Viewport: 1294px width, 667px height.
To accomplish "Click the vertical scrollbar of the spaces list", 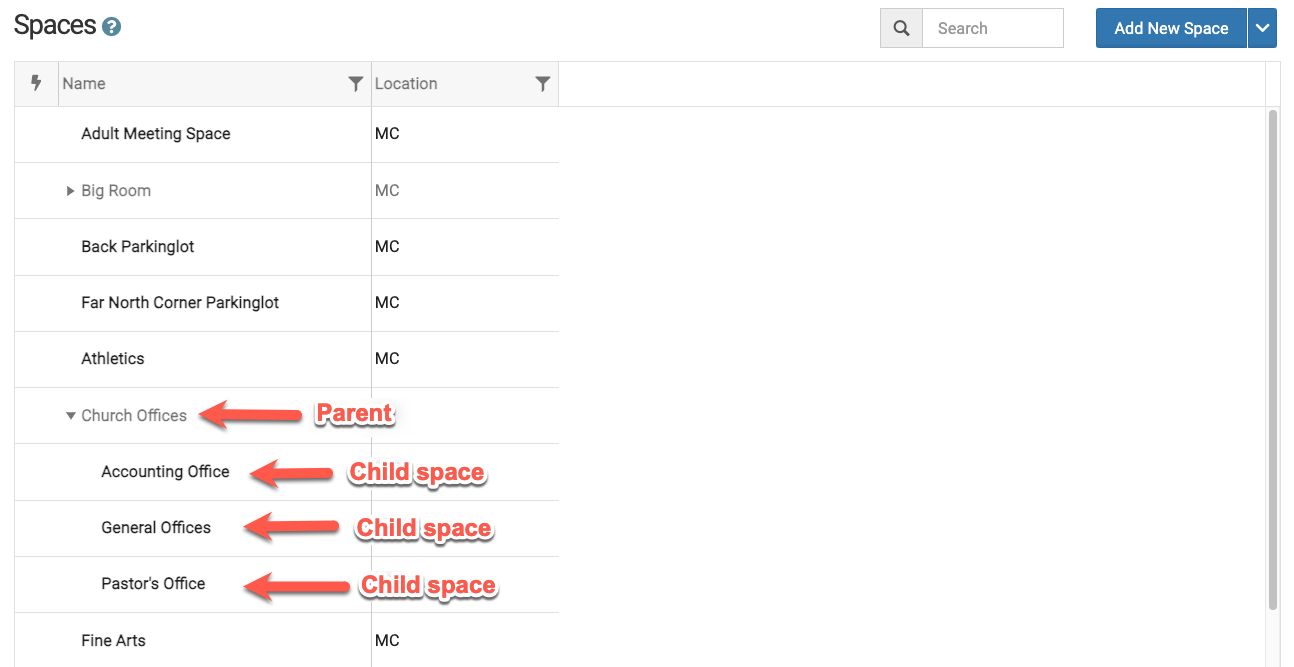I will 1273,360.
